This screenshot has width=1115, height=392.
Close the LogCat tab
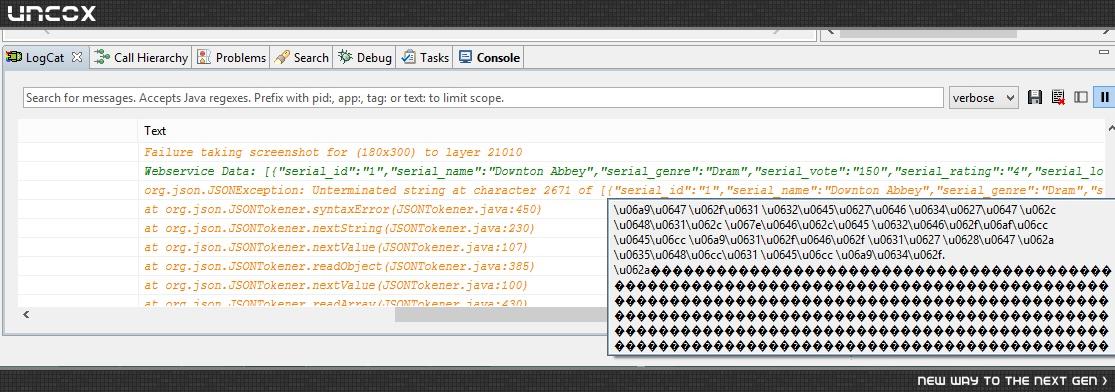click(78, 58)
